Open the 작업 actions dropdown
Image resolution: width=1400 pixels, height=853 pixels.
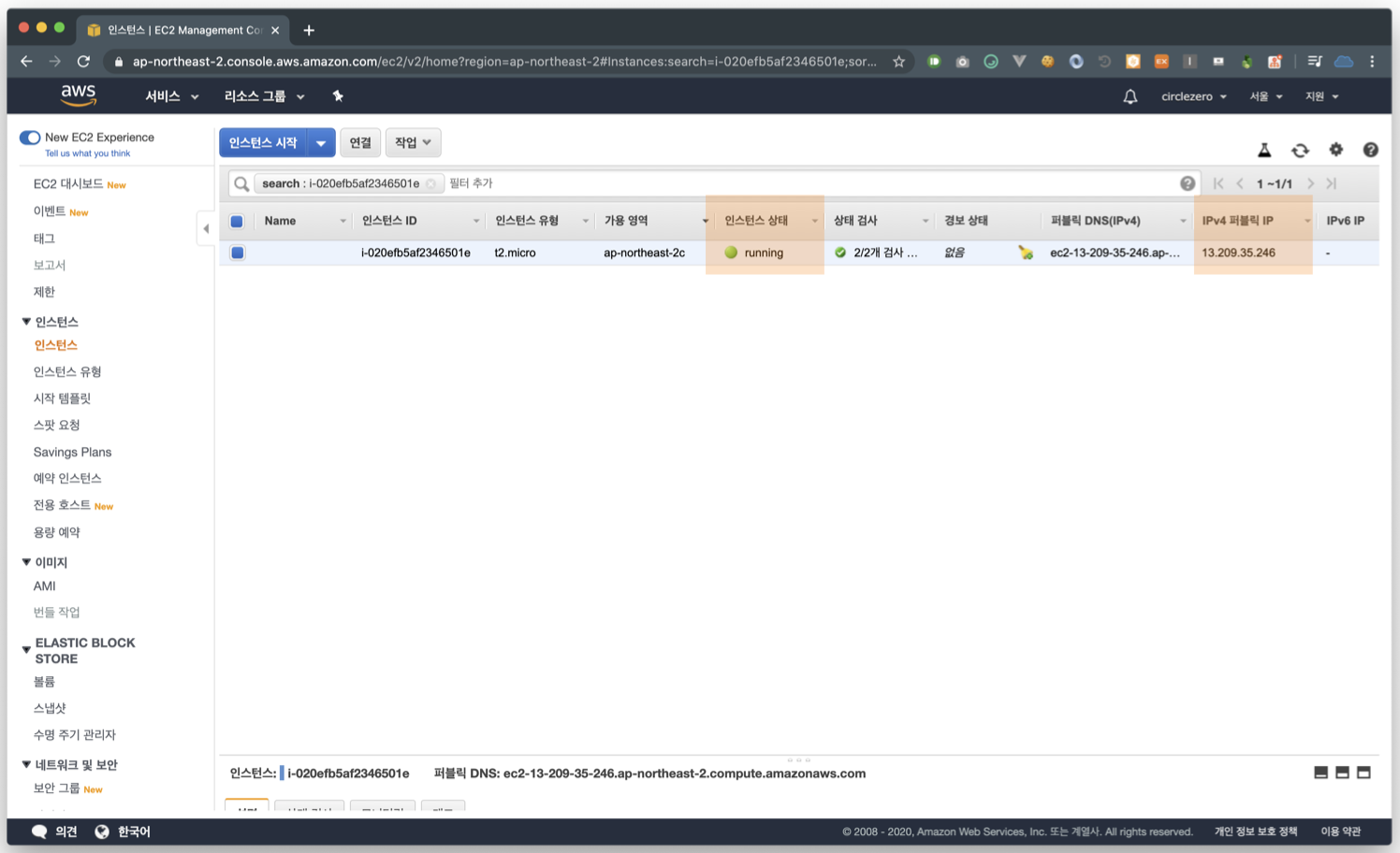[x=413, y=143]
